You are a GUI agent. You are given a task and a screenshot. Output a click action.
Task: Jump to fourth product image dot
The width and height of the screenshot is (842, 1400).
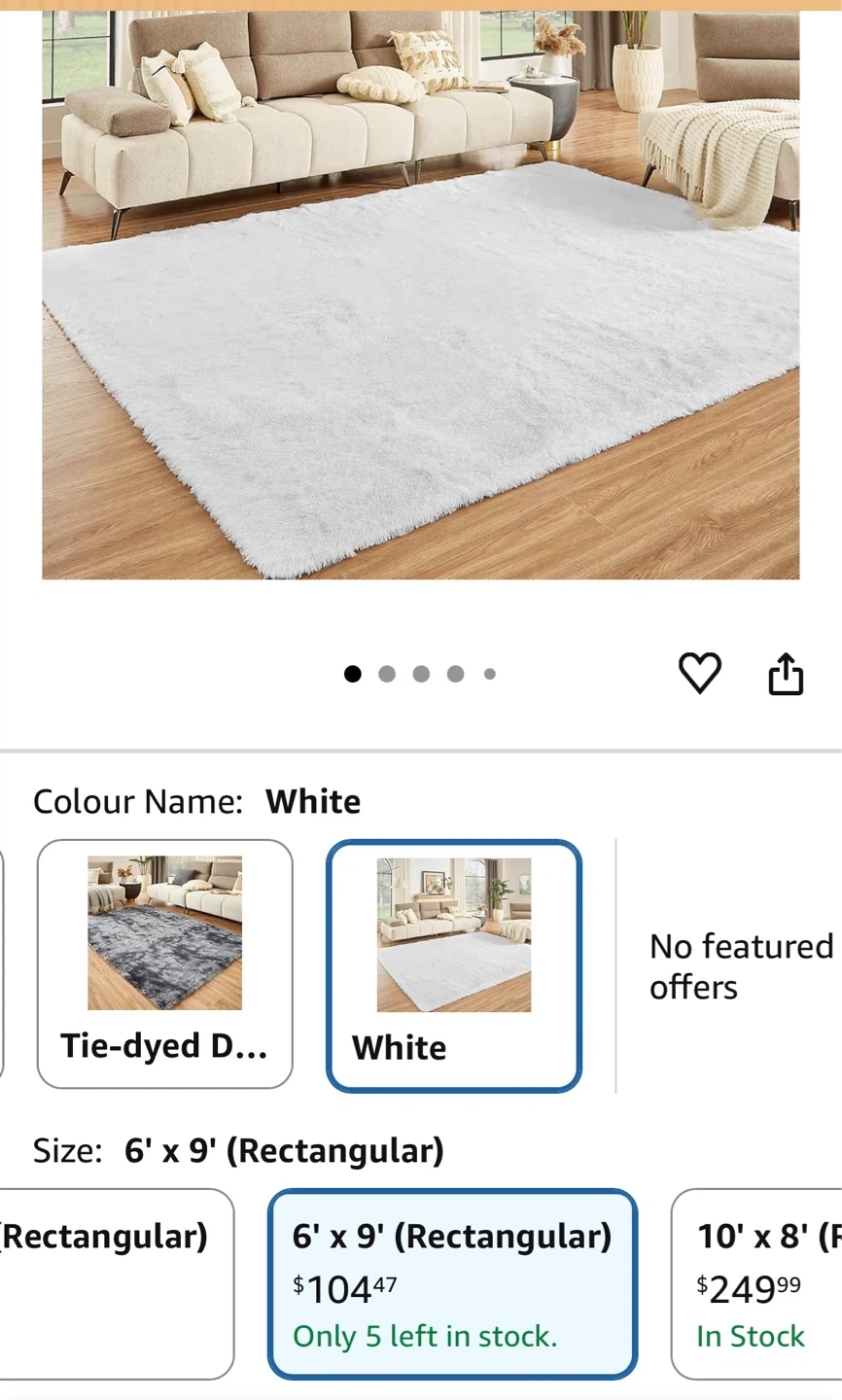click(x=455, y=674)
